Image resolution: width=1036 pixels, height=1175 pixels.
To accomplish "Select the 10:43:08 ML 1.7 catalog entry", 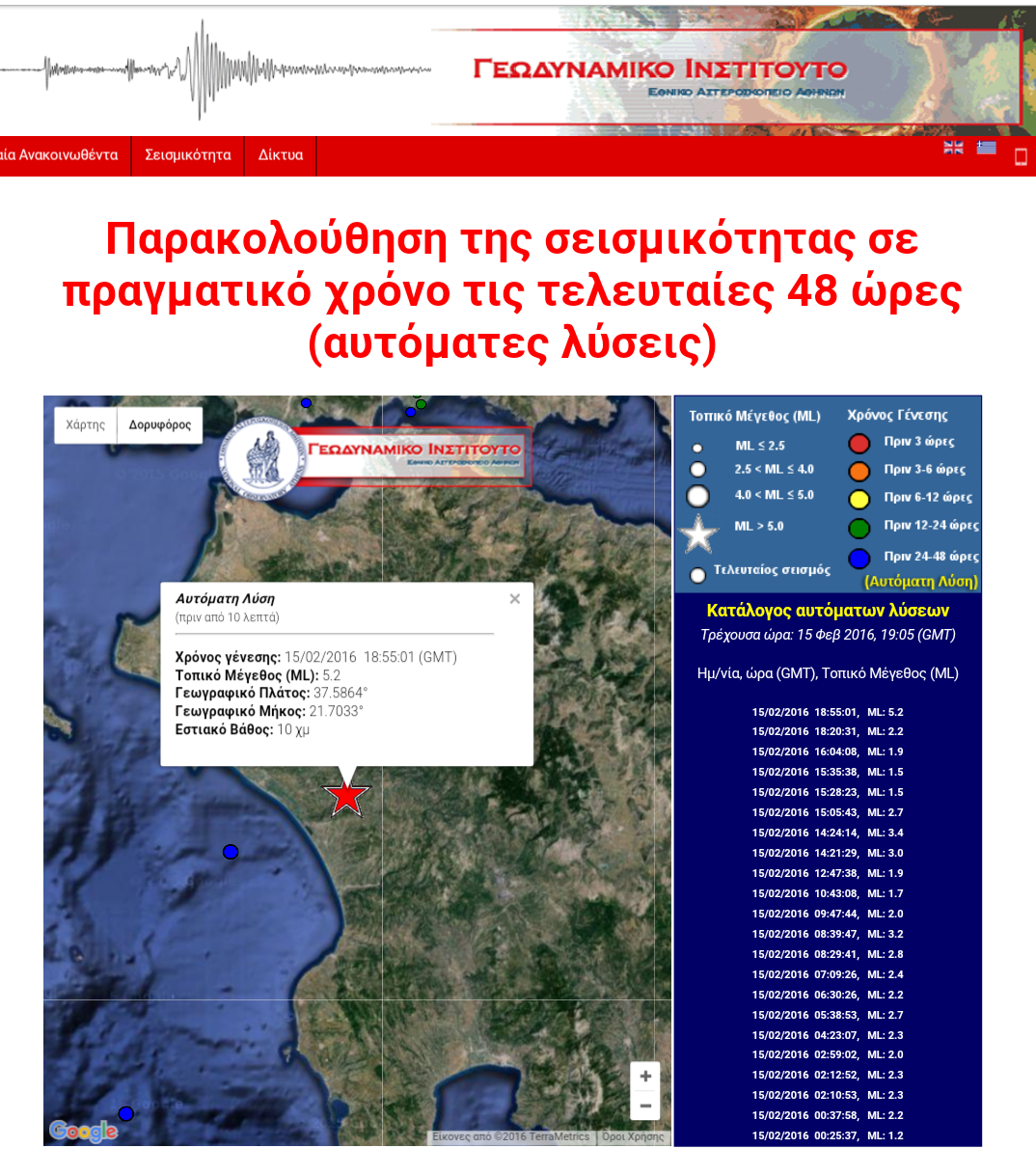I will 828,893.
